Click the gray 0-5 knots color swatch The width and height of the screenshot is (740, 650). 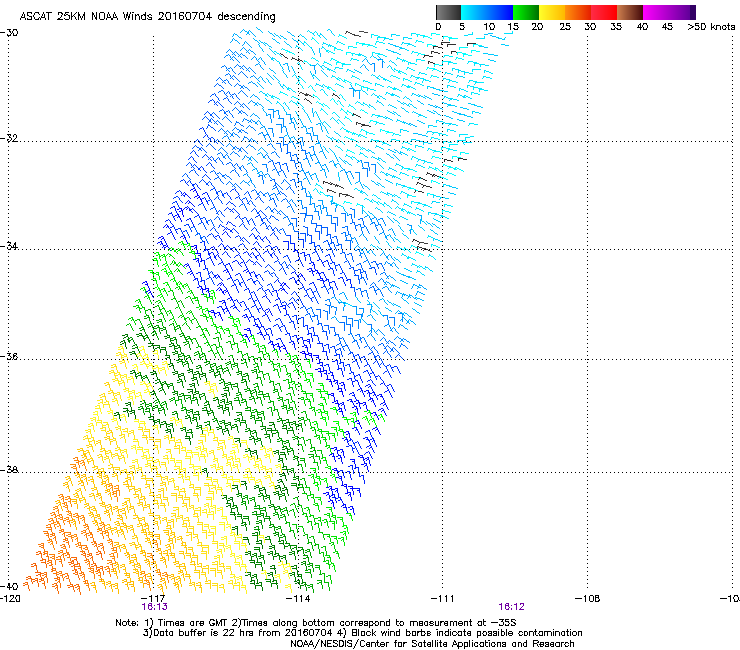pos(448,12)
